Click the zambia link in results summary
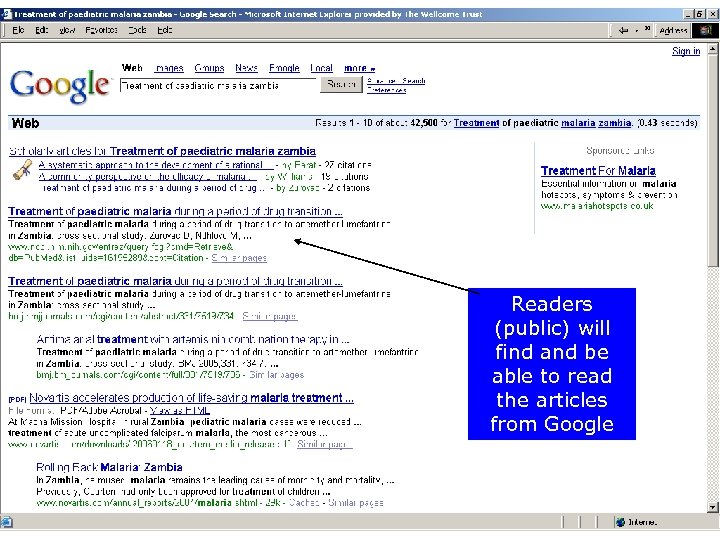 (x=614, y=123)
